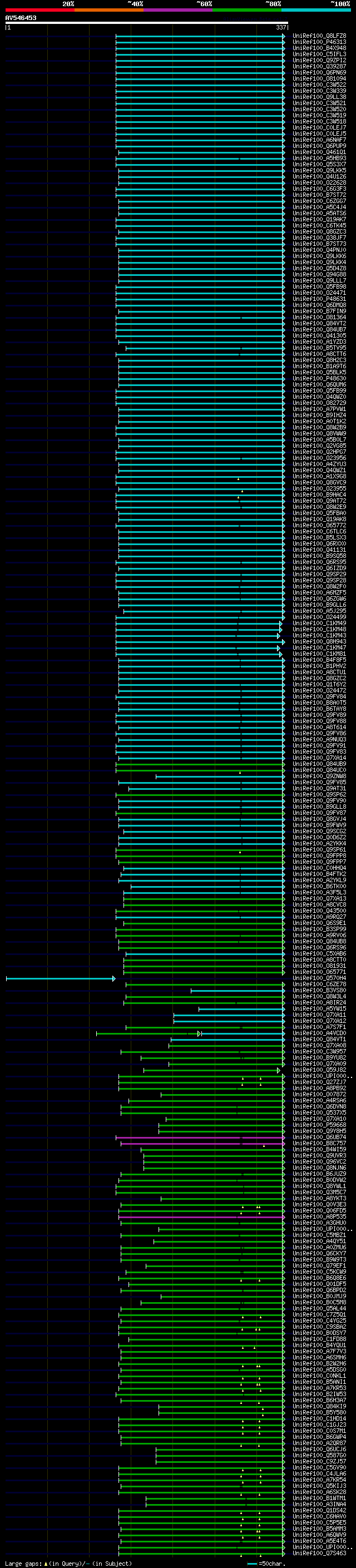Click the UniRef100_Q38JF7 label
The width and height of the screenshot is (356, 1568).
tap(319, 238)
